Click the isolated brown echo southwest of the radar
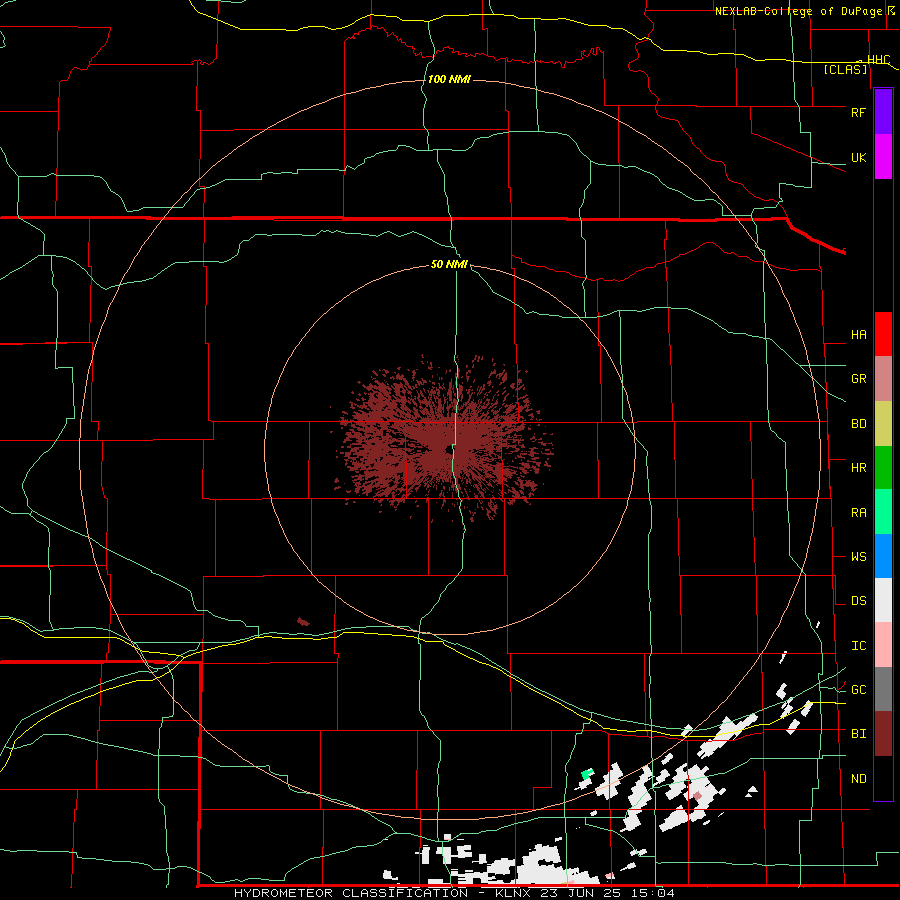 [x=303, y=622]
